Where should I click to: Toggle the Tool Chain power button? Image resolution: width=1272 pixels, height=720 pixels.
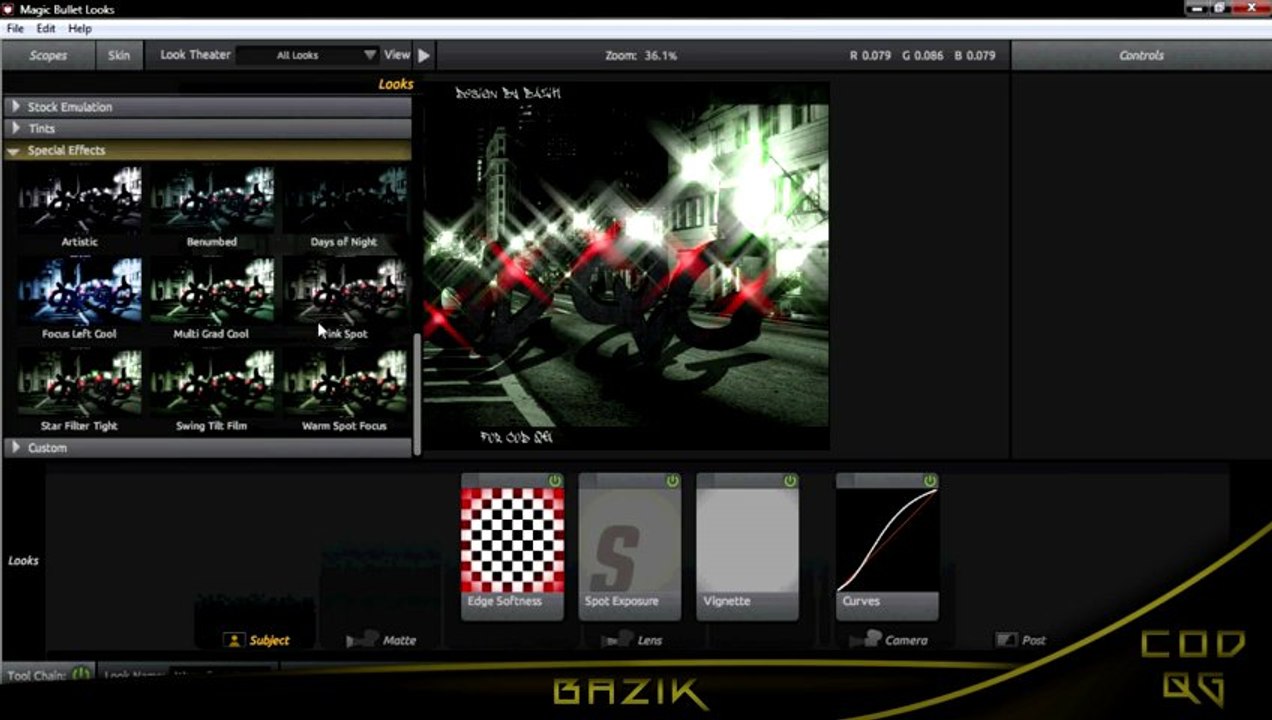[x=81, y=674]
